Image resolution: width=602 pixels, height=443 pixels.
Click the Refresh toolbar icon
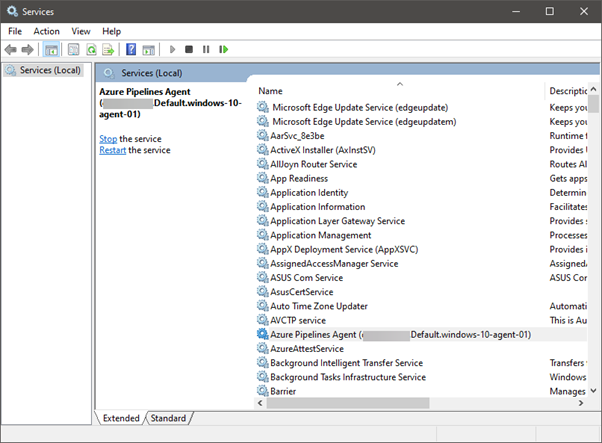pos(91,50)
